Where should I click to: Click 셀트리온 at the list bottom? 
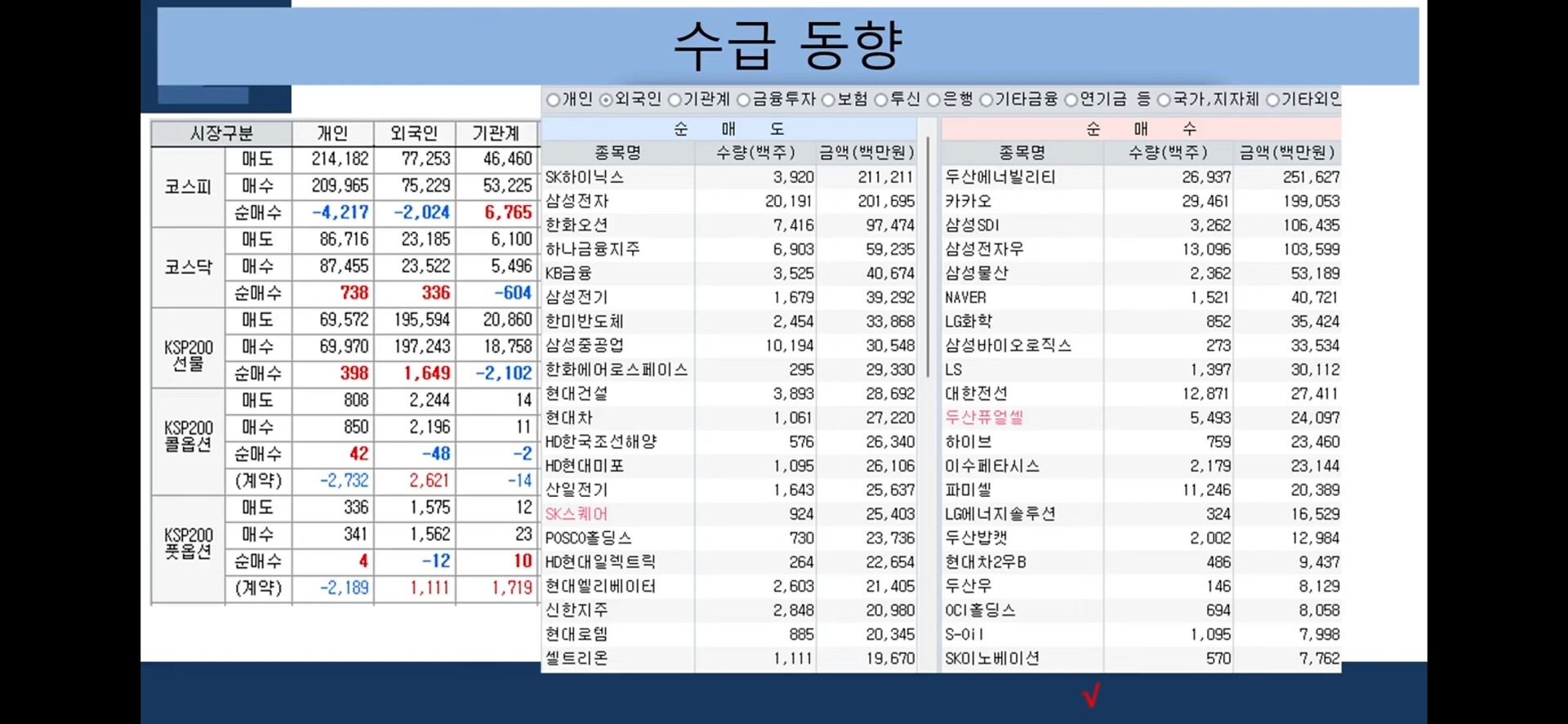577,659
